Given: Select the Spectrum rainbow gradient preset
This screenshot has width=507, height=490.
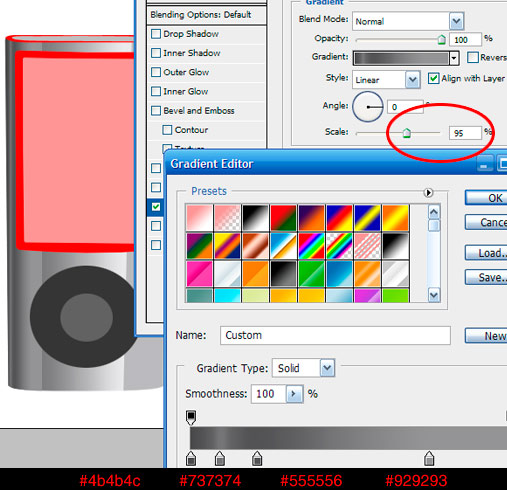Looking at the screenshot, I should coord(311,246).
